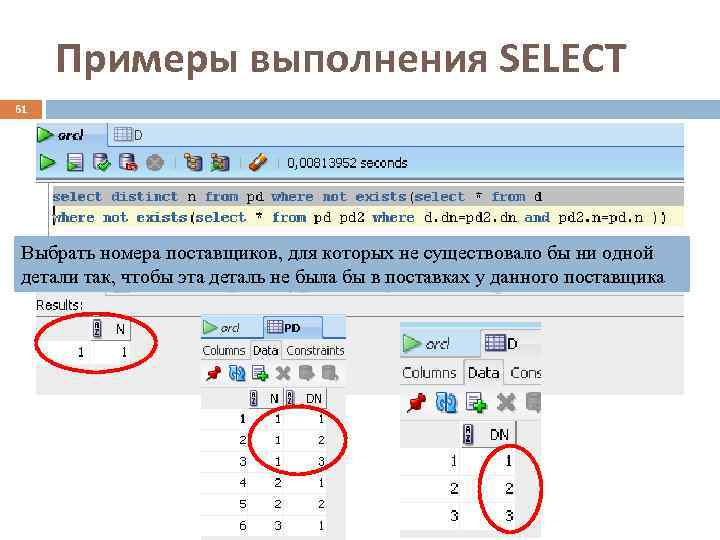Open the Columns tab in PD panel

click(x=224, y=351)
